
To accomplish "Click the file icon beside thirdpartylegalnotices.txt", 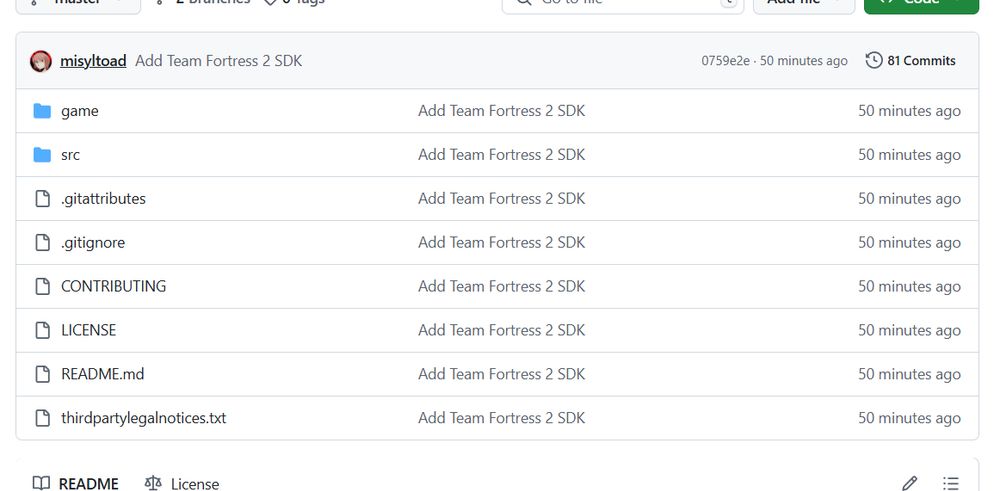I will (42, 418).
